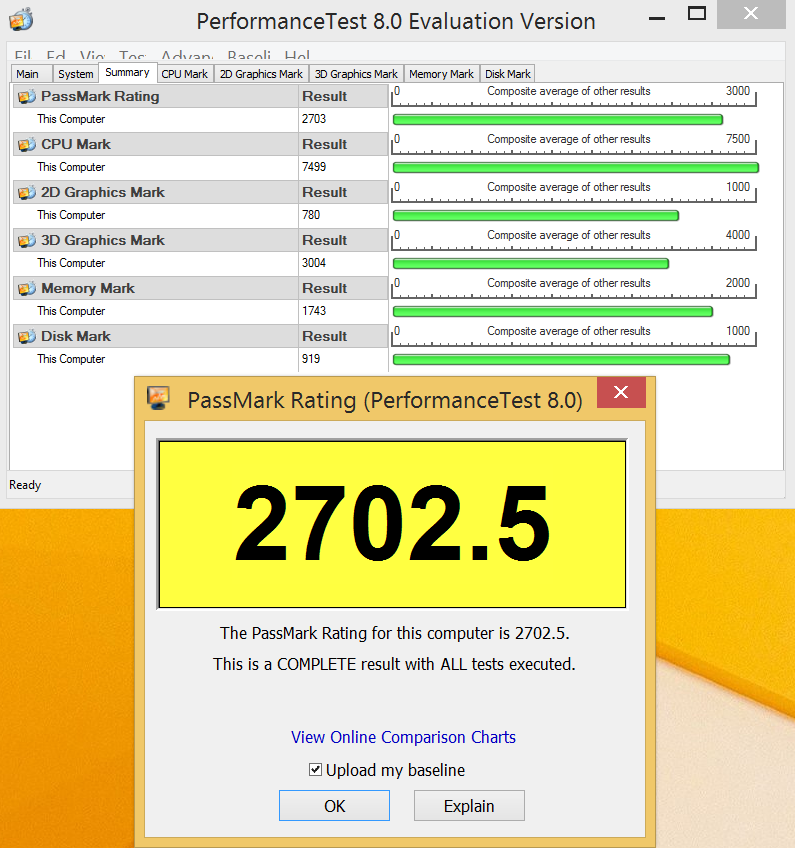Open the 2D Graphics Mark tab
The width and height of the screenshot is (795, 848).
tap(261, 74)
